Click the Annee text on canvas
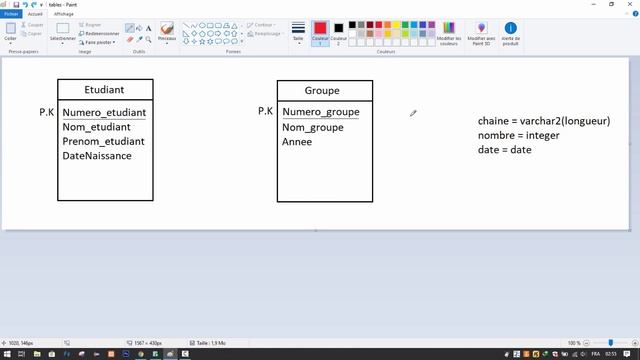 (x=297, y=142)
